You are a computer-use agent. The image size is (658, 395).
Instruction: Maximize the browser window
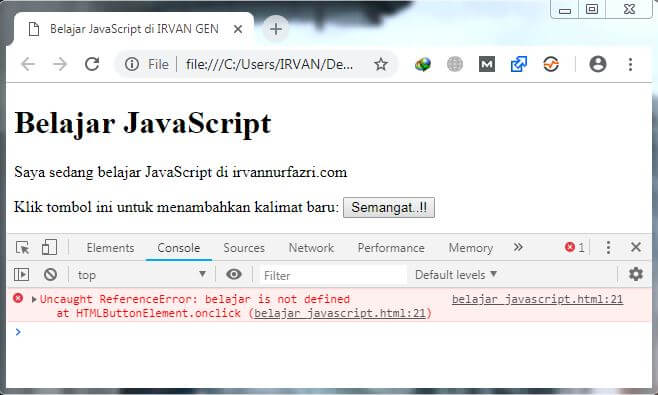click(592, 9)
